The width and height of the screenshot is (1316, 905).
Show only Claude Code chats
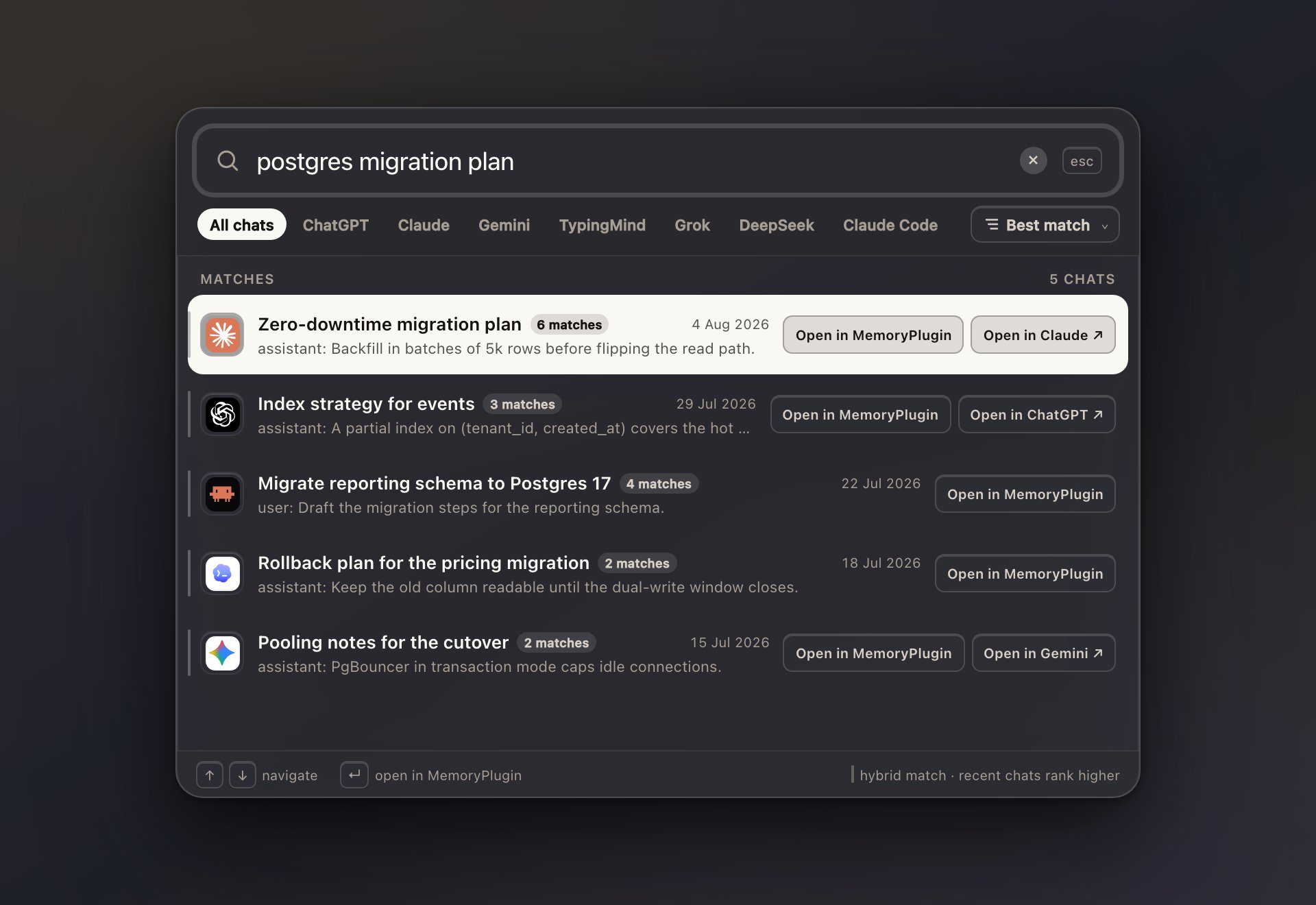[890, 225]
